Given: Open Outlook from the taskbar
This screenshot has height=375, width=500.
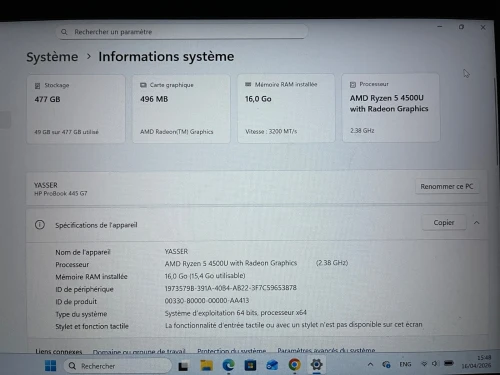Looking at the screenshot, I should coord(272,365).
